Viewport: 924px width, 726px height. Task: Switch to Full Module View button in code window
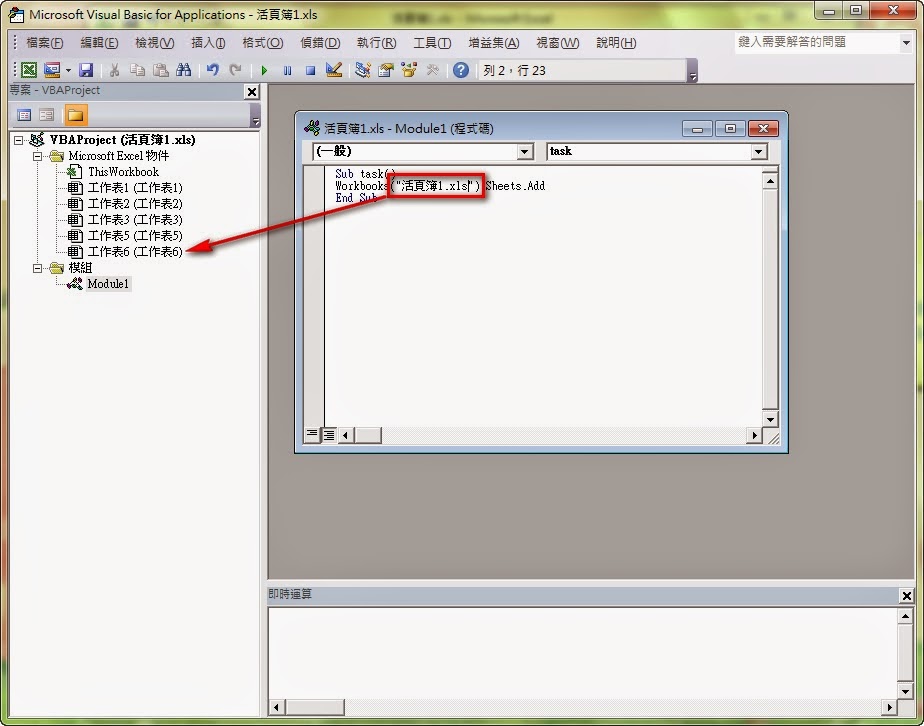click(329, 435)
